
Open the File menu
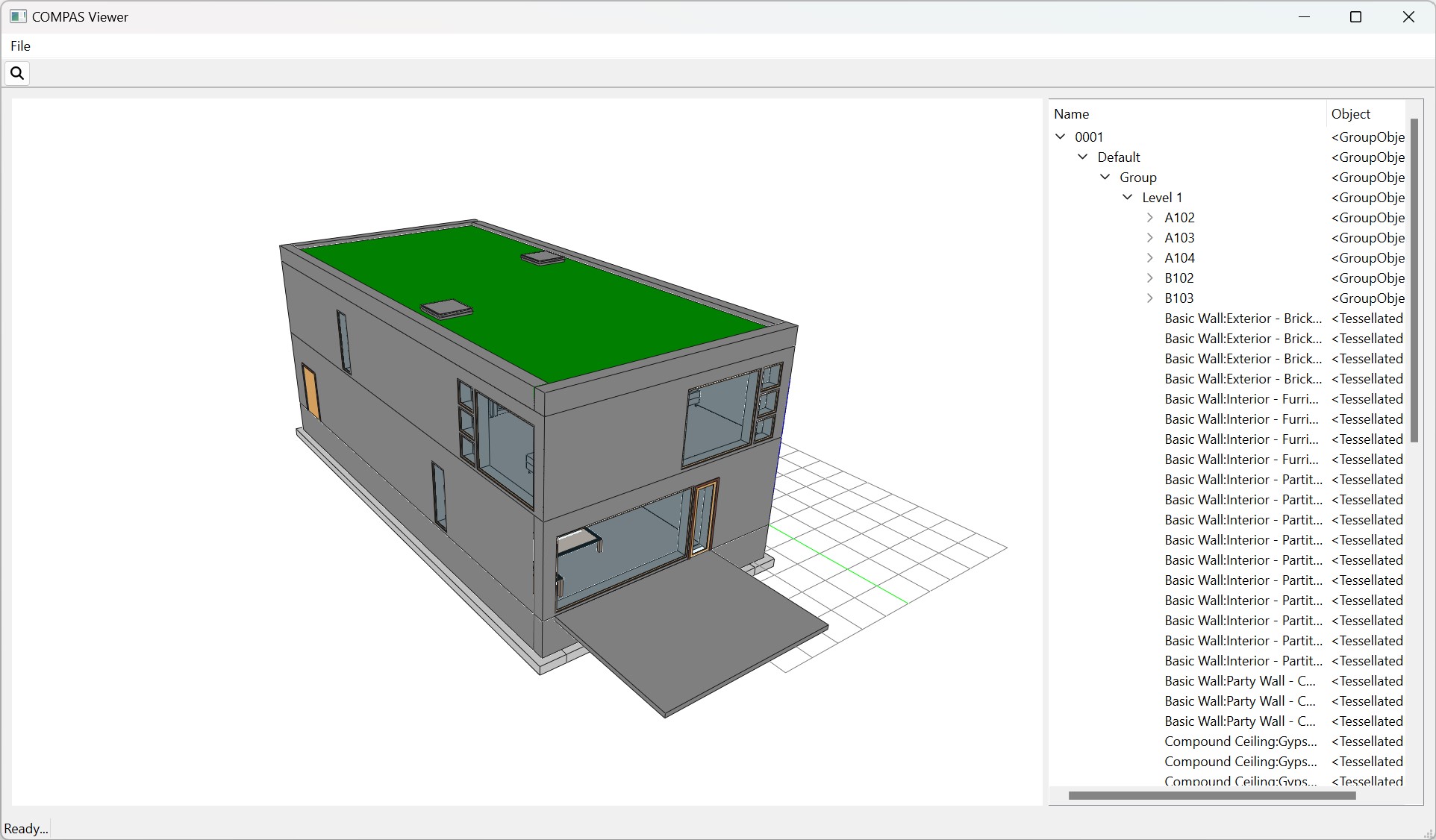(x=20, y=46)
